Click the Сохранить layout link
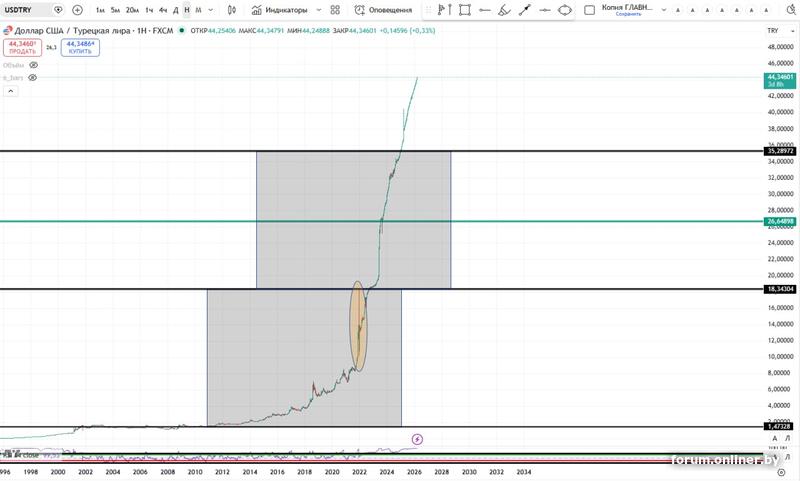 (629, 14)
